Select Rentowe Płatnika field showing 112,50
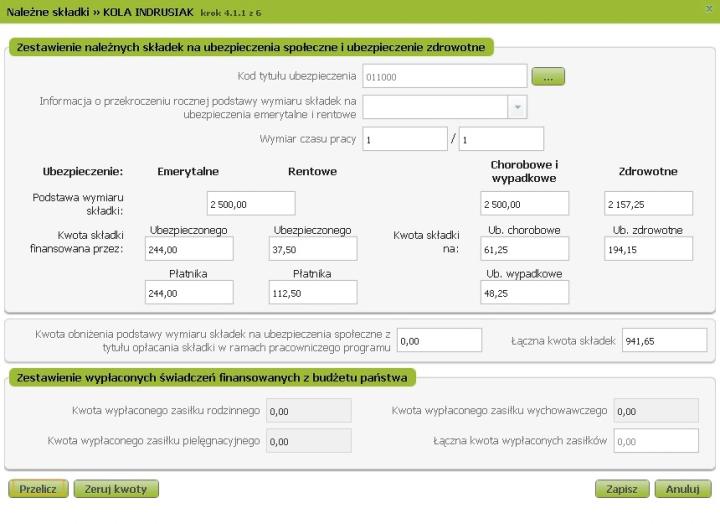720x524 pixels. tap(311, 292)
